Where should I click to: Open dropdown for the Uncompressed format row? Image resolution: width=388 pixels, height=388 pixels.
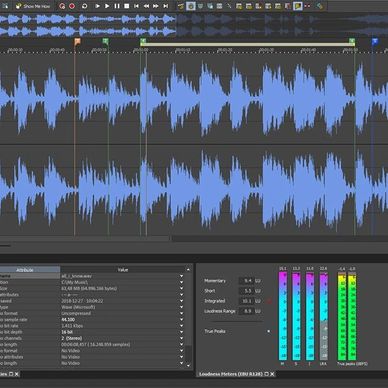[x=181, y=313]
